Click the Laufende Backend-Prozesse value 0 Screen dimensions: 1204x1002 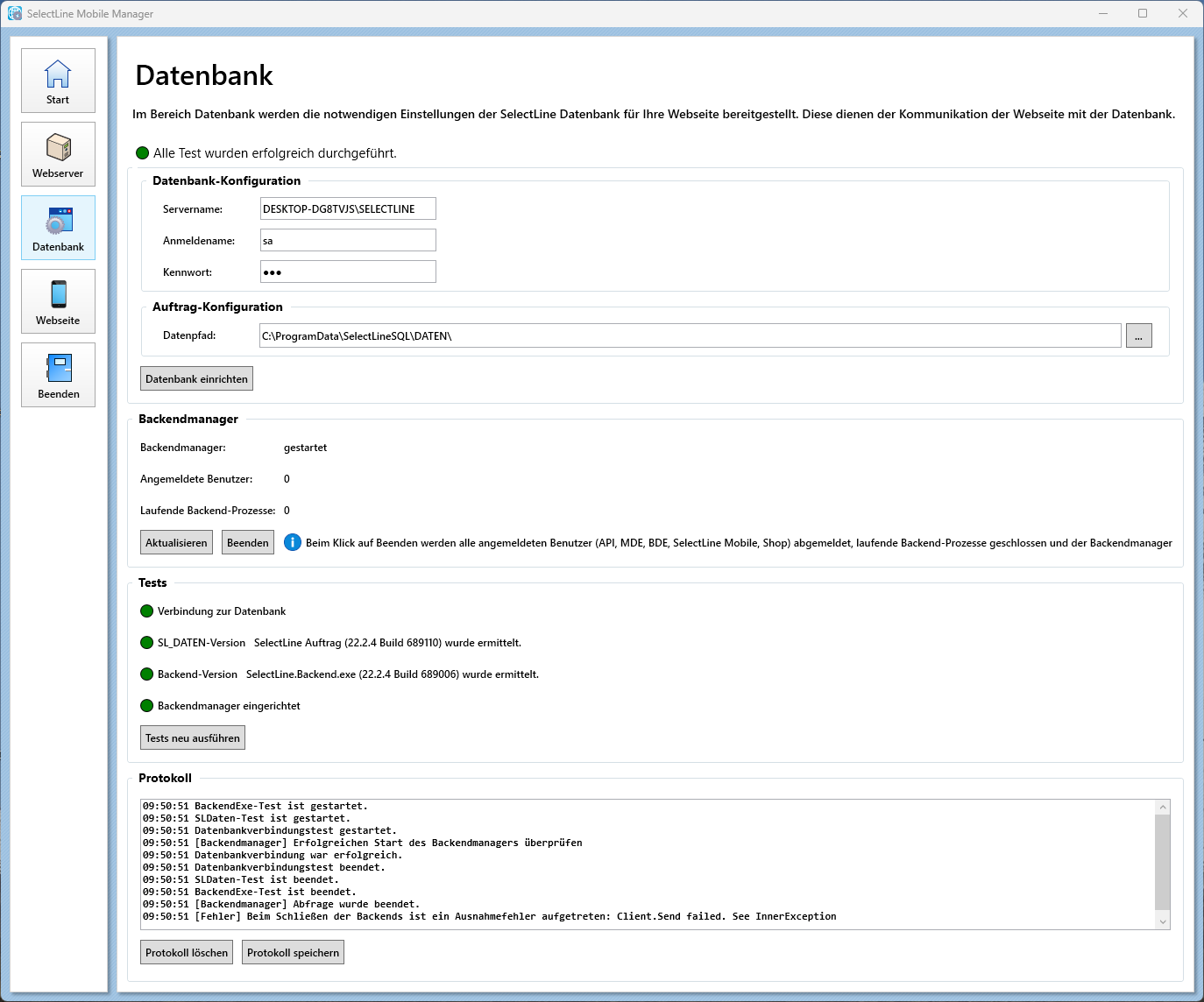point(287,511)
